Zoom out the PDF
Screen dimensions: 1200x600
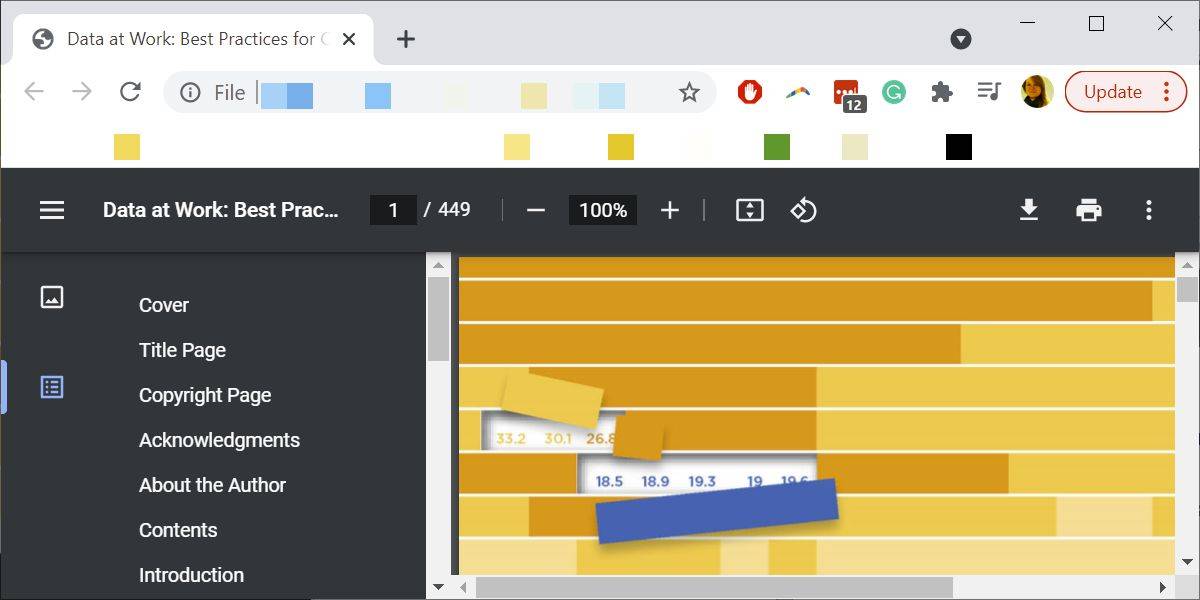pyautogui.click(x=536, y=210)
